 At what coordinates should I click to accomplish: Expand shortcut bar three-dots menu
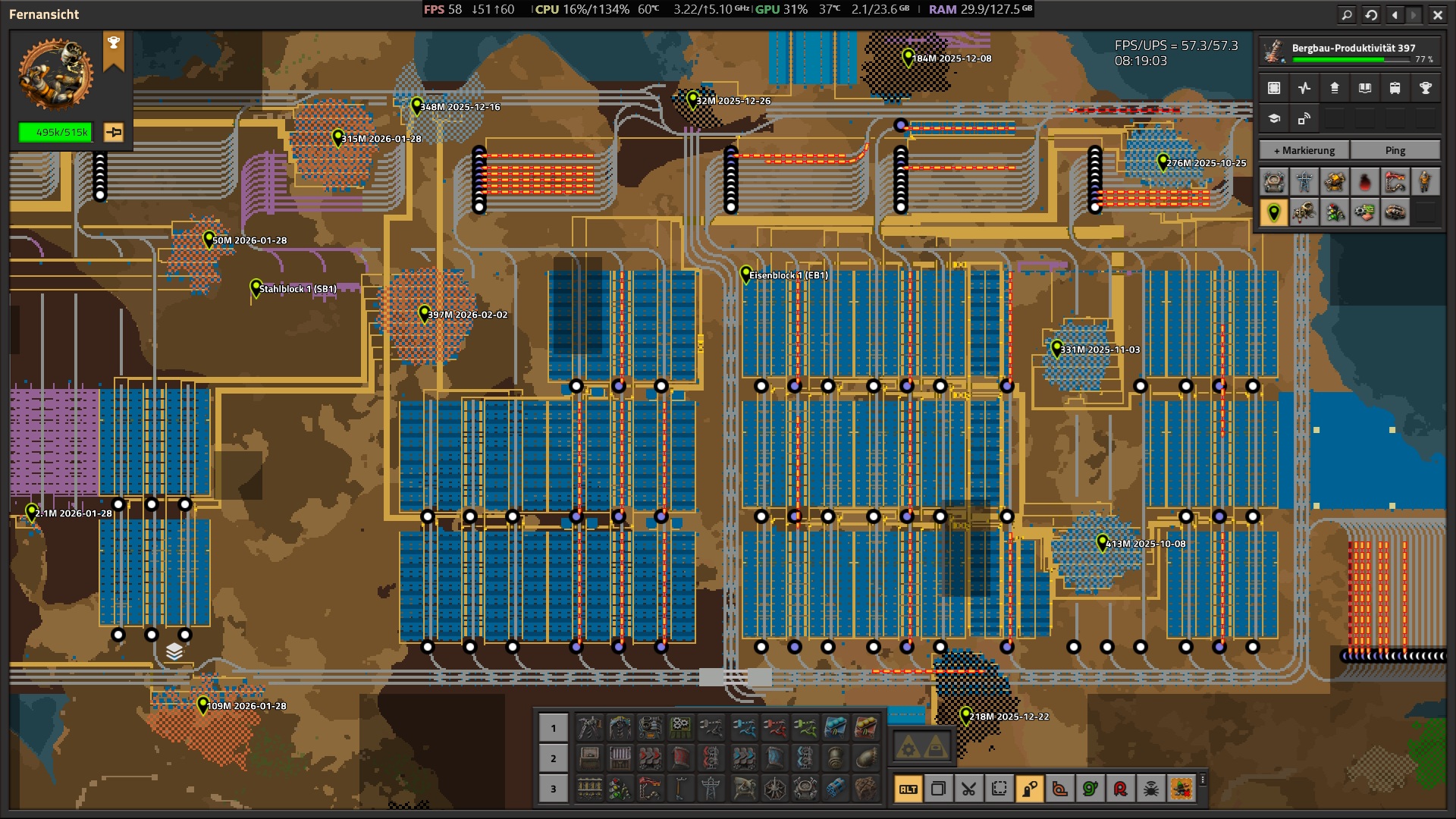pyautogui.click(x=1203, y=780)
